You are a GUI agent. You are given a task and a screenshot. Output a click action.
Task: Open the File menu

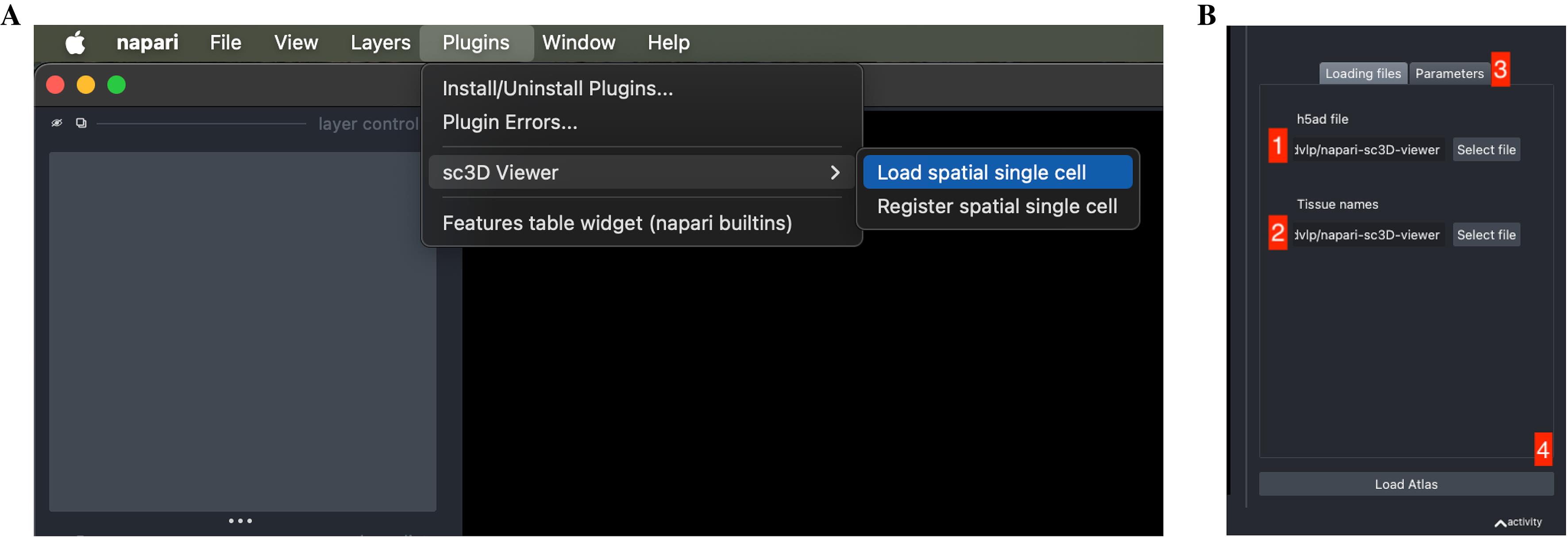(225, 42)
